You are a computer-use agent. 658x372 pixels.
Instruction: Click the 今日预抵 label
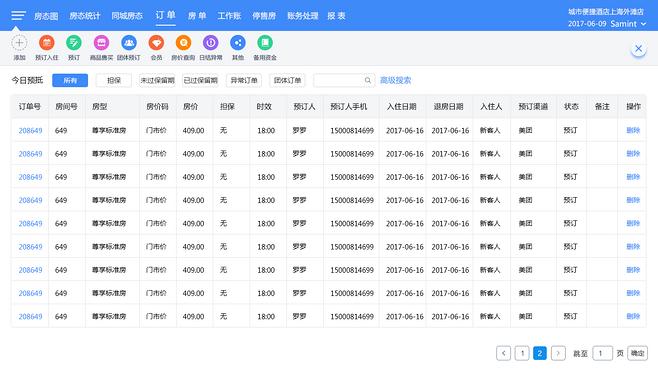27,80
